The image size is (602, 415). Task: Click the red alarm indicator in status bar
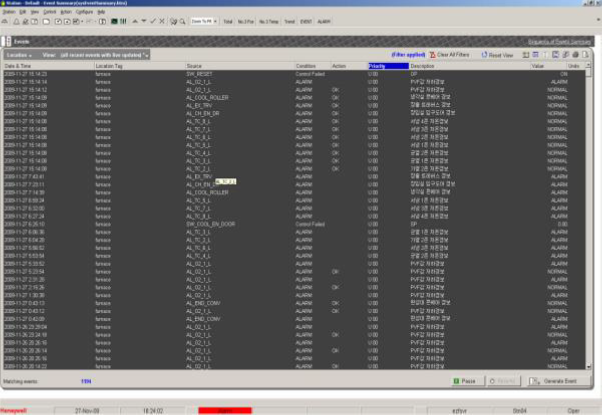tap(225, 411)
